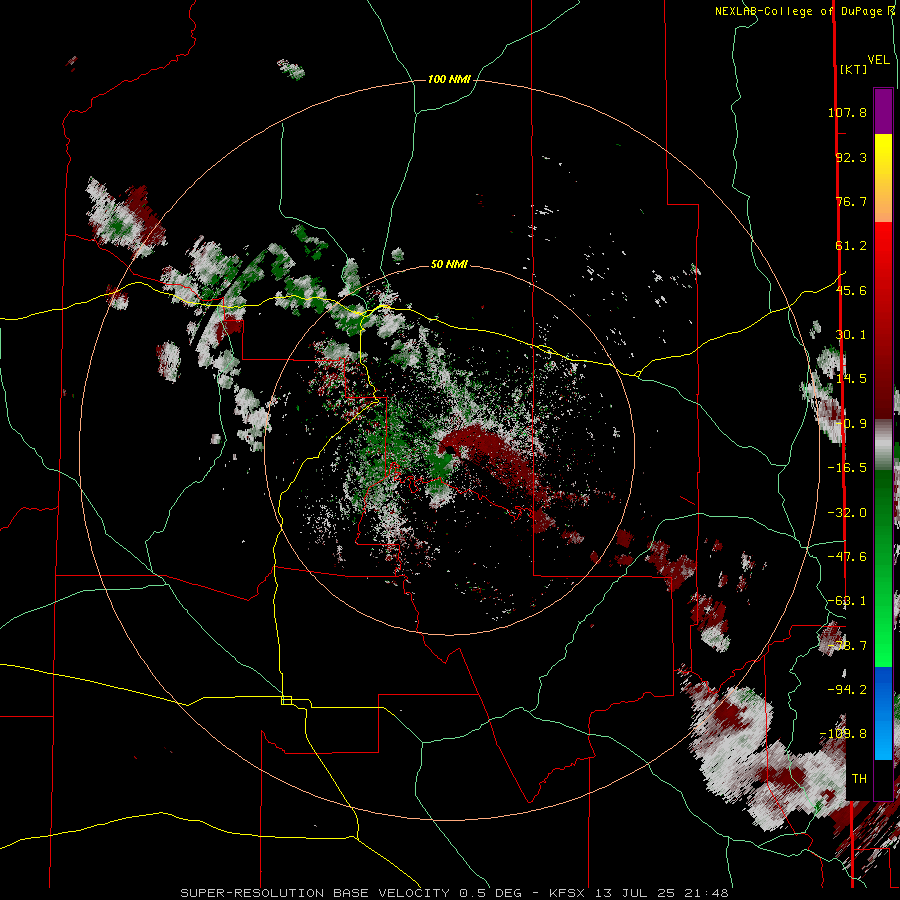Click the small yellow square highway junction marker

[x=286, y=700]
